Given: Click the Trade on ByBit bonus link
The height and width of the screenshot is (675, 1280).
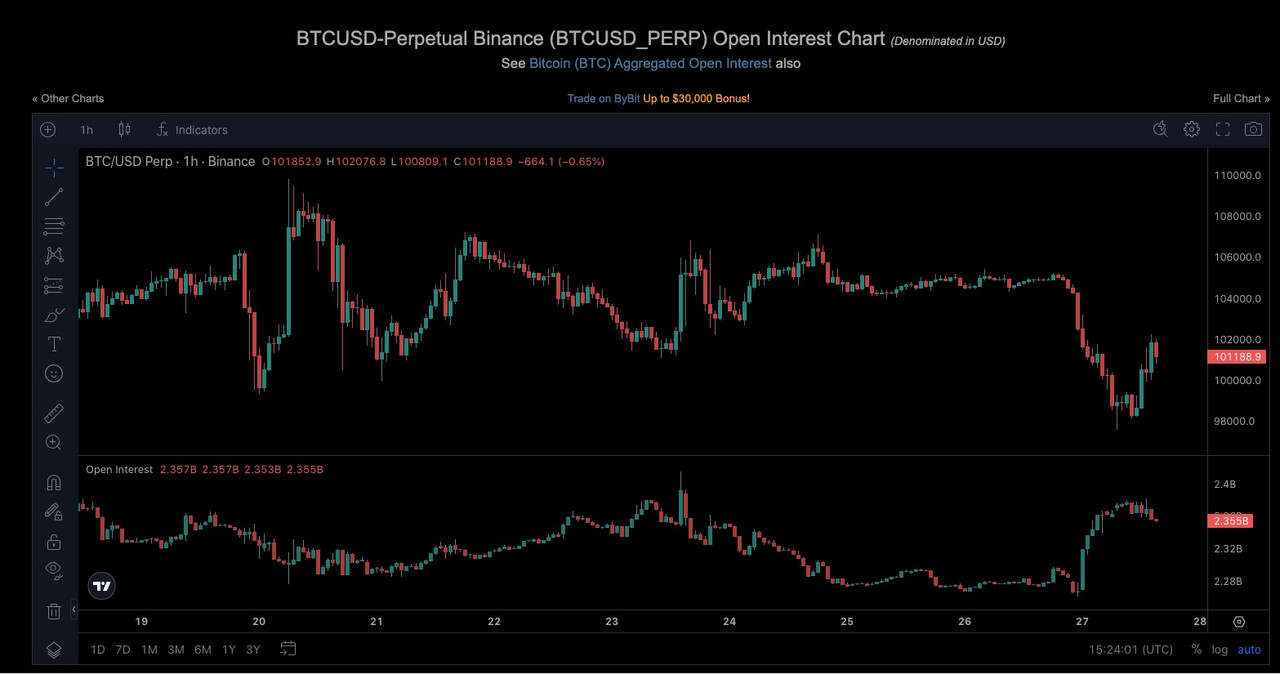Looking at the screenshot, I should 658,99.
